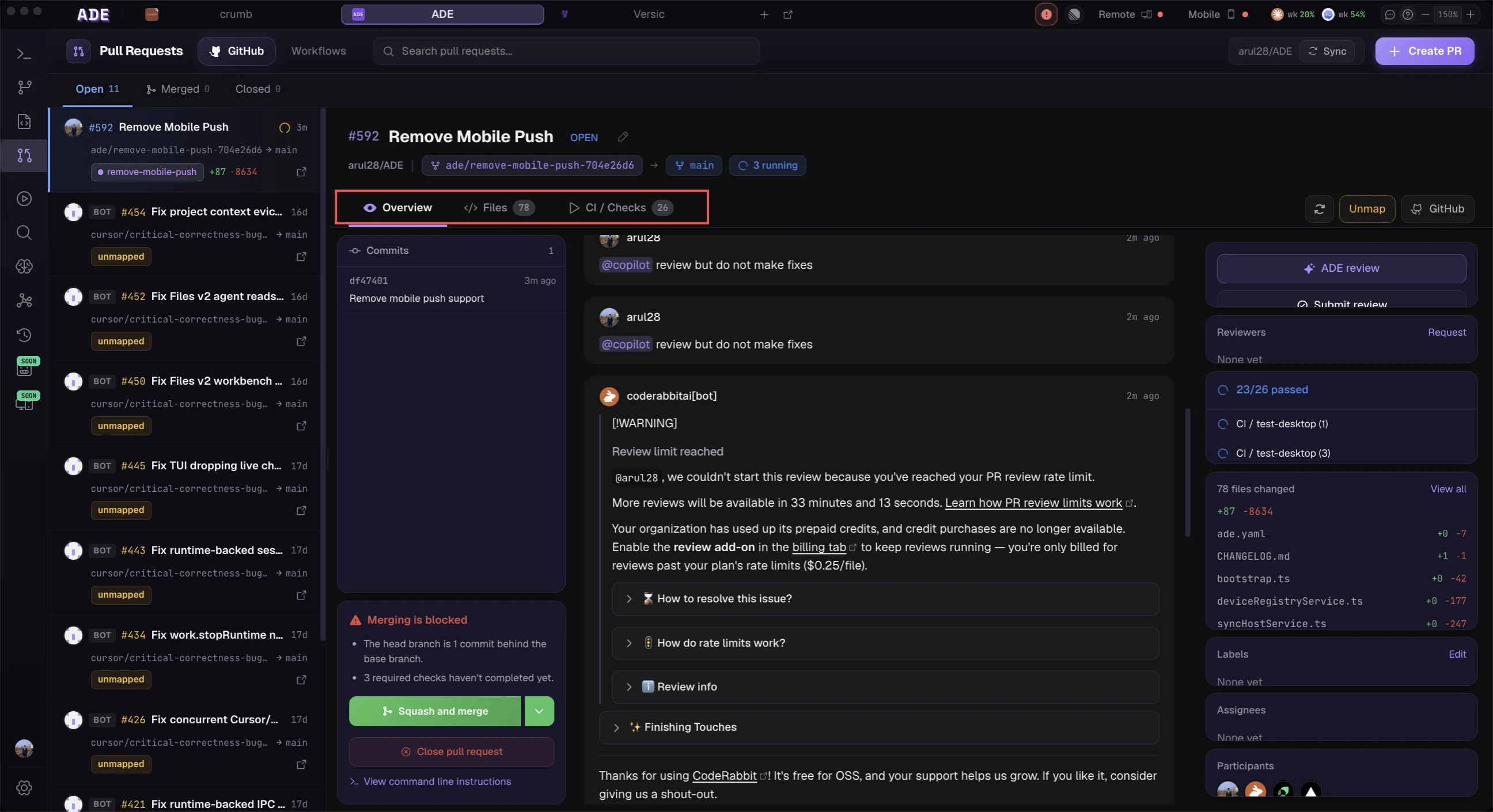Image resolution: width=1493 pixels, height=812 pixels.
Task: Open Learn how PR review limits work link
Action: coord(1033,503)
